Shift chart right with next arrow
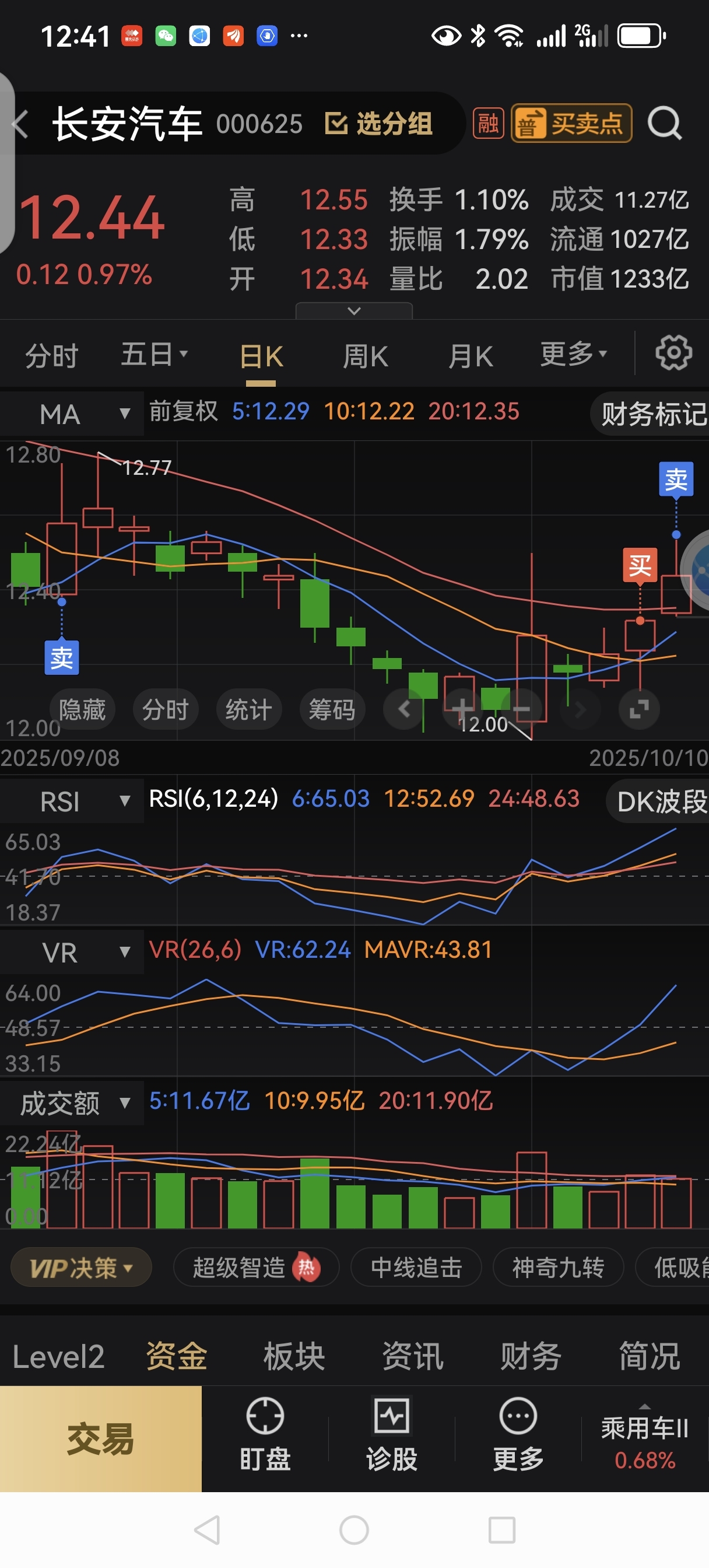709x1568 pixels. point(580,709)
